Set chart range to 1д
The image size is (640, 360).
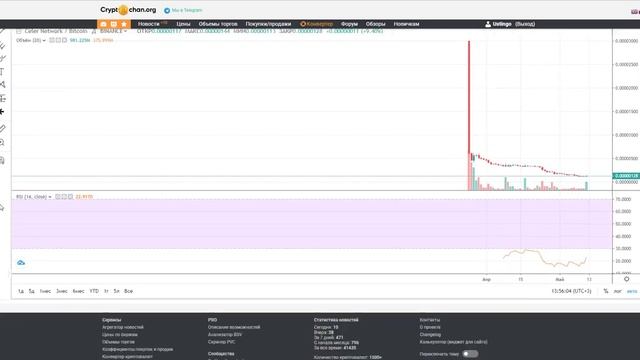(x=21, y=291)
